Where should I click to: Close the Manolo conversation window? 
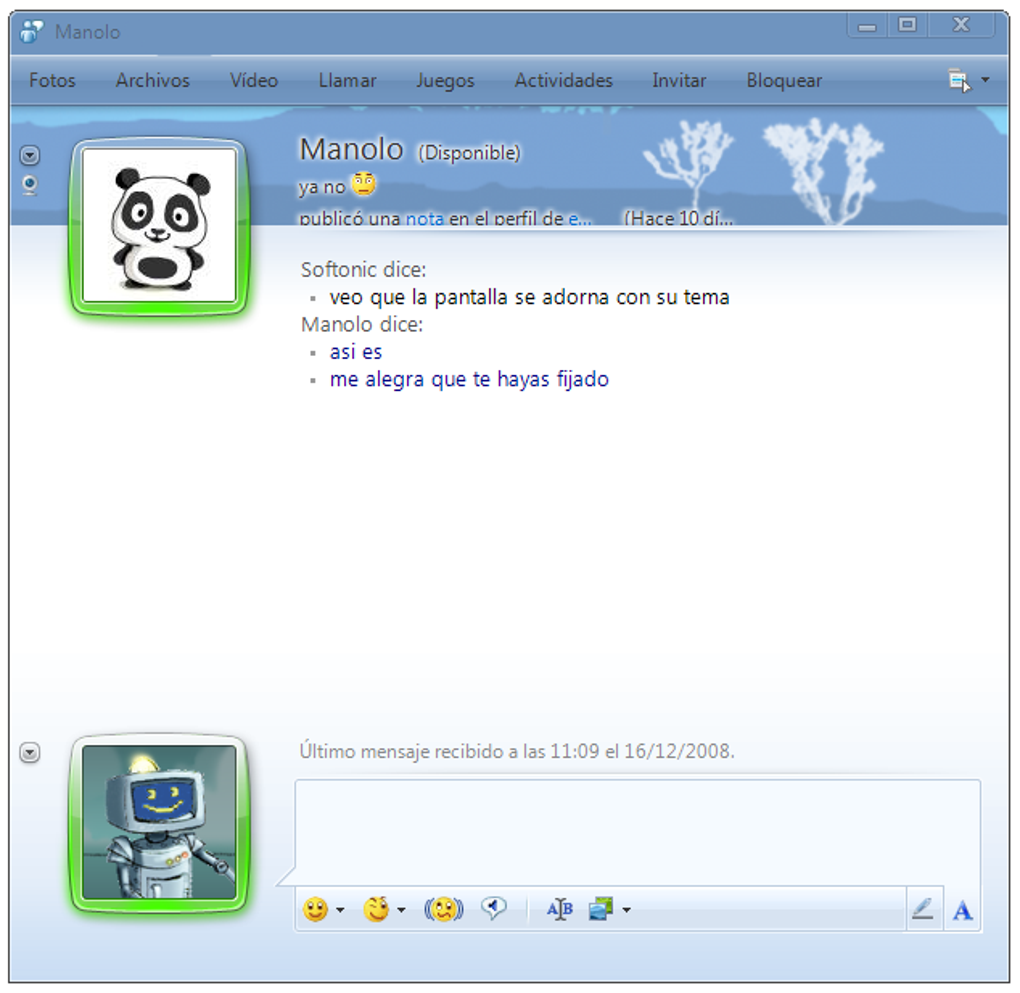pyautogui.click(x=961, y=25)
